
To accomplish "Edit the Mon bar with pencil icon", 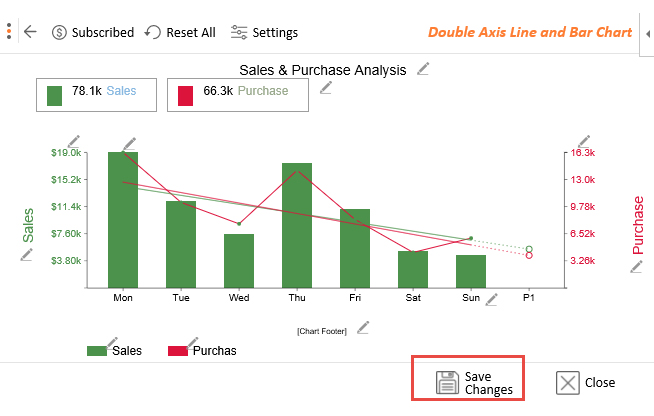I will tap(129, 144).
